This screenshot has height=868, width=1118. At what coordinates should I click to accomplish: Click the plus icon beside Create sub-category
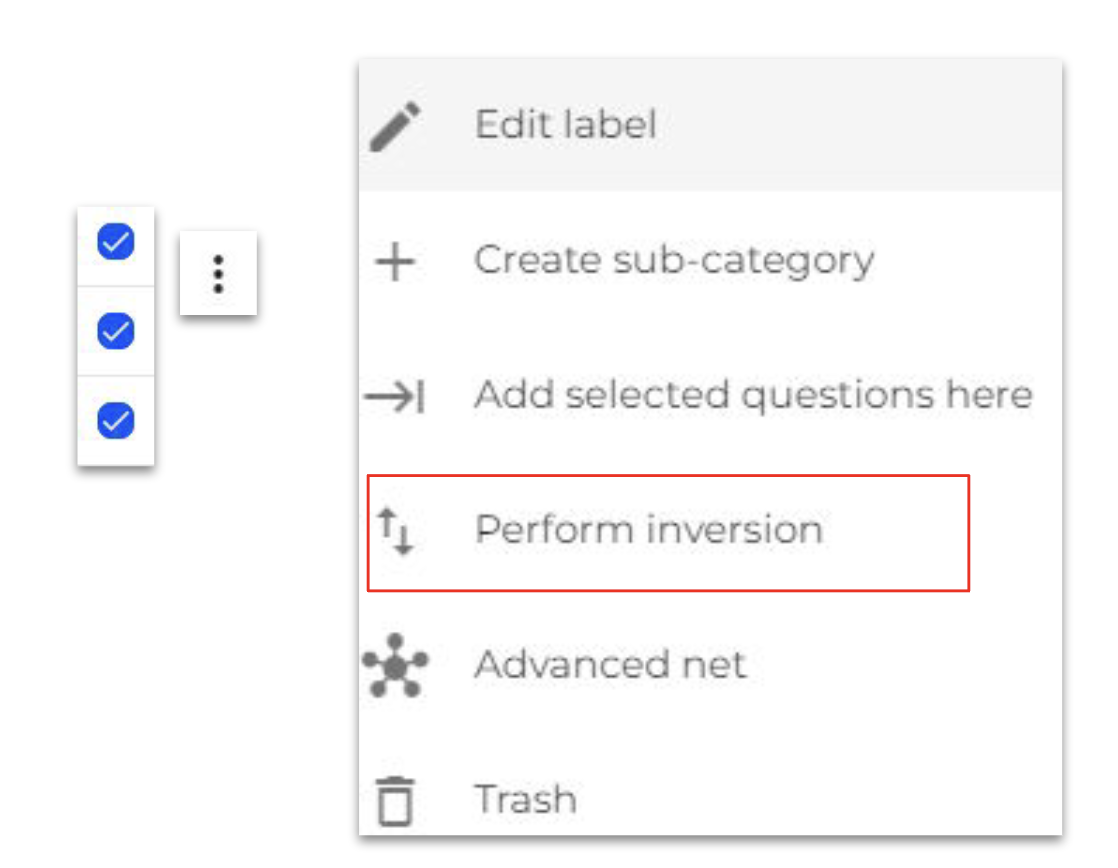click(395, 261)
